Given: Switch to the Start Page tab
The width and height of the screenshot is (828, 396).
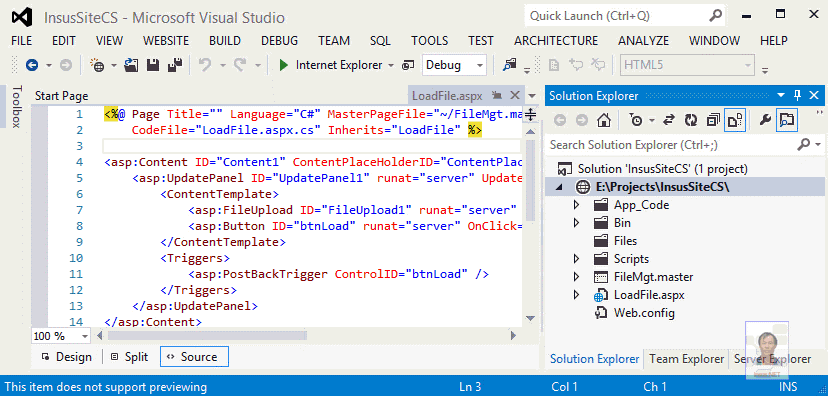Looking at the screenshot, I should (61, 96).
